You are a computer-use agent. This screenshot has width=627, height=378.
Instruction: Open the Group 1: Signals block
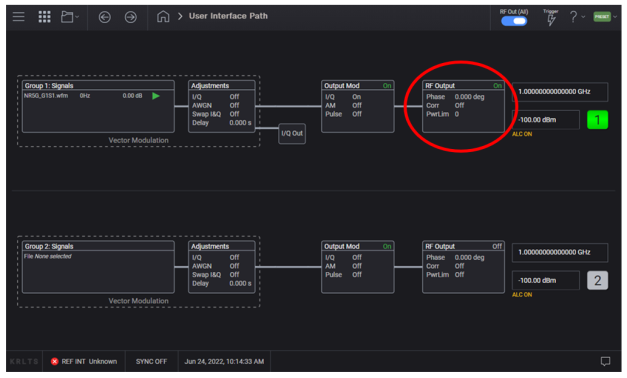pos(98,106)
